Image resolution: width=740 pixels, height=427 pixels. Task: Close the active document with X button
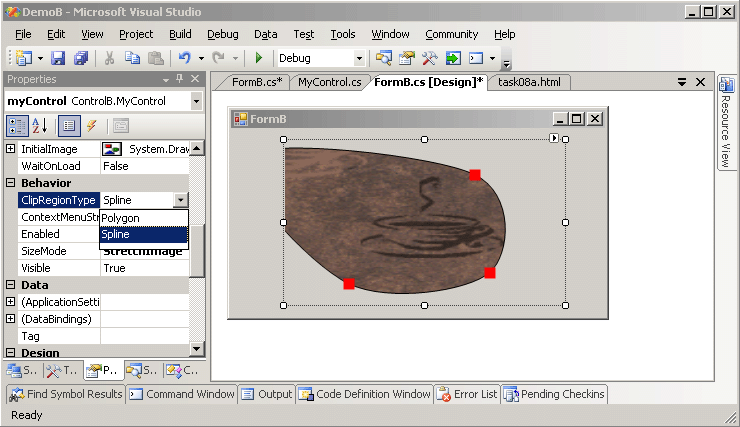(701, 82)
